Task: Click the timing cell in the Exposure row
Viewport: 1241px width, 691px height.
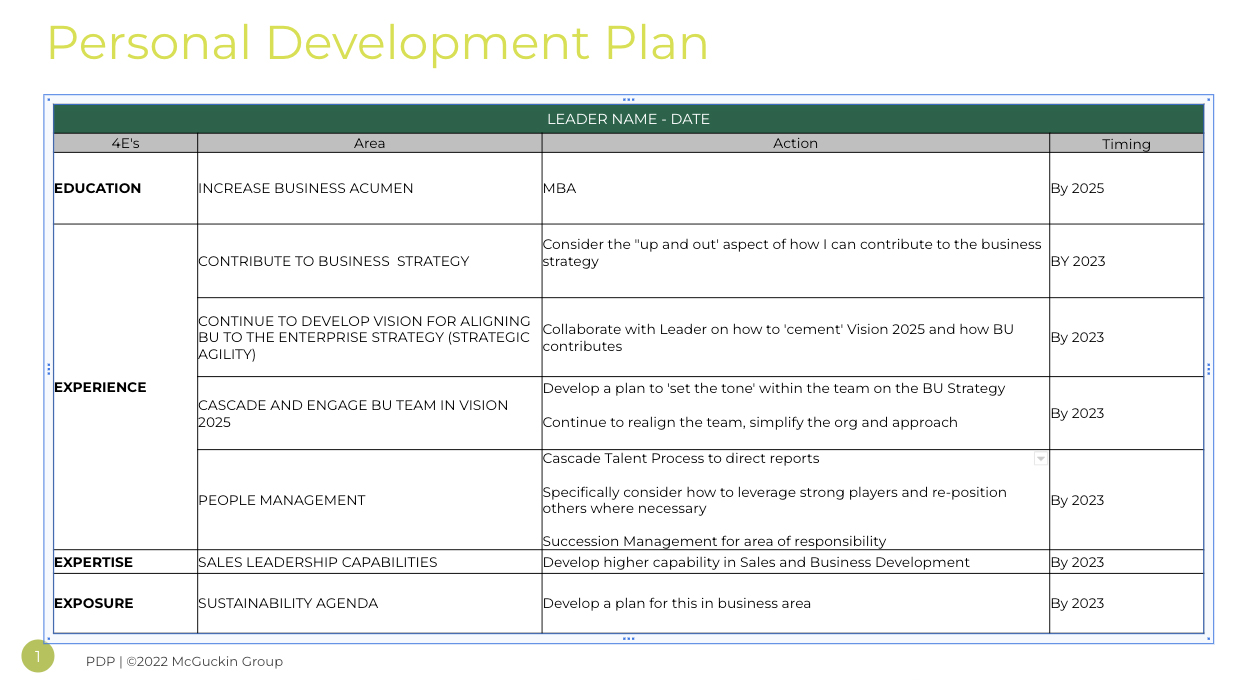Action: point(1127,603)
